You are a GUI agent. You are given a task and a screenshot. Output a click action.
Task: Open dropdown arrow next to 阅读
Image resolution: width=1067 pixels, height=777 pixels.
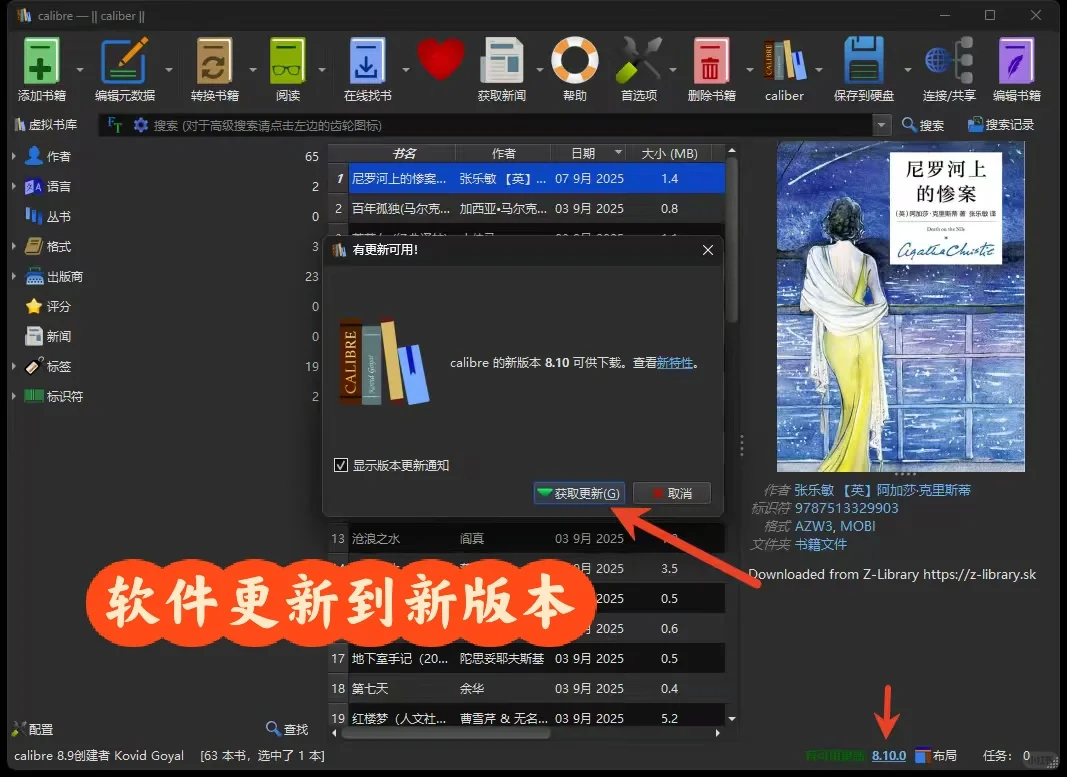coord(322,69)
